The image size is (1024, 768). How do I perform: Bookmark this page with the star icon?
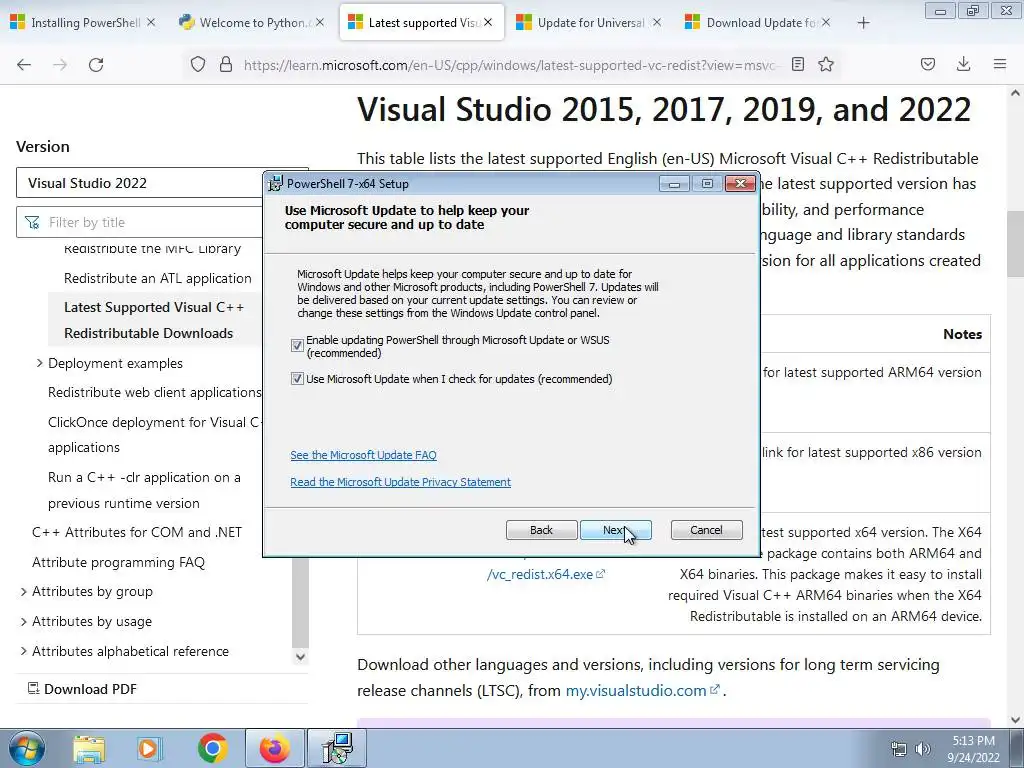pos(826,64)
